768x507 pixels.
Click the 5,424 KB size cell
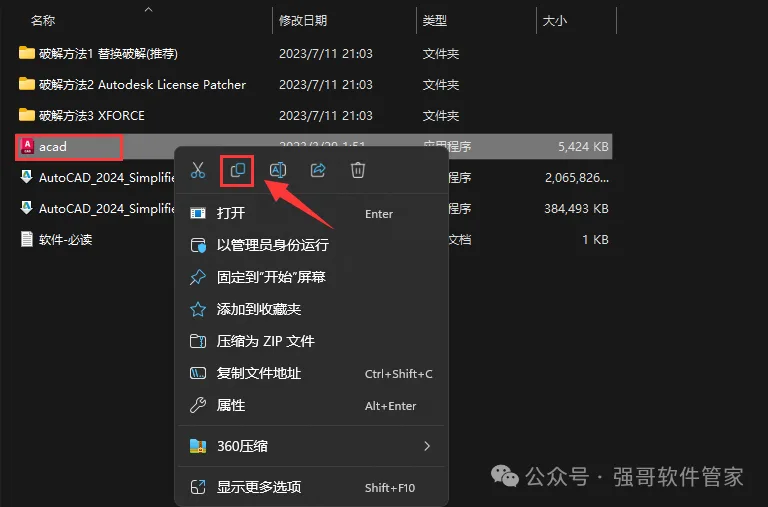coord(583,146)
